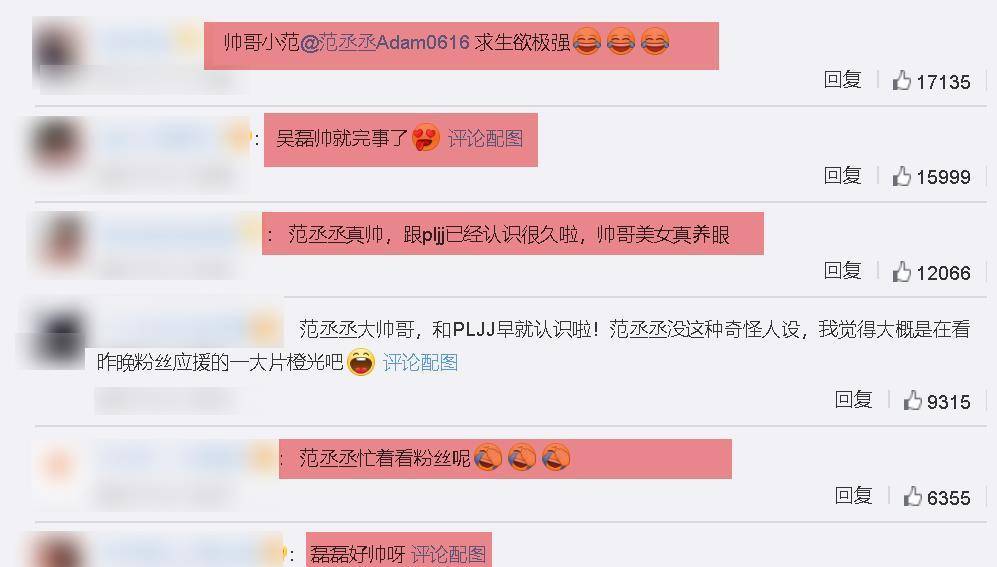Viewport: 997px width, 567px height.
Task: Open @范丞丞Adam0616 mention link
Action: coord(384,43)
